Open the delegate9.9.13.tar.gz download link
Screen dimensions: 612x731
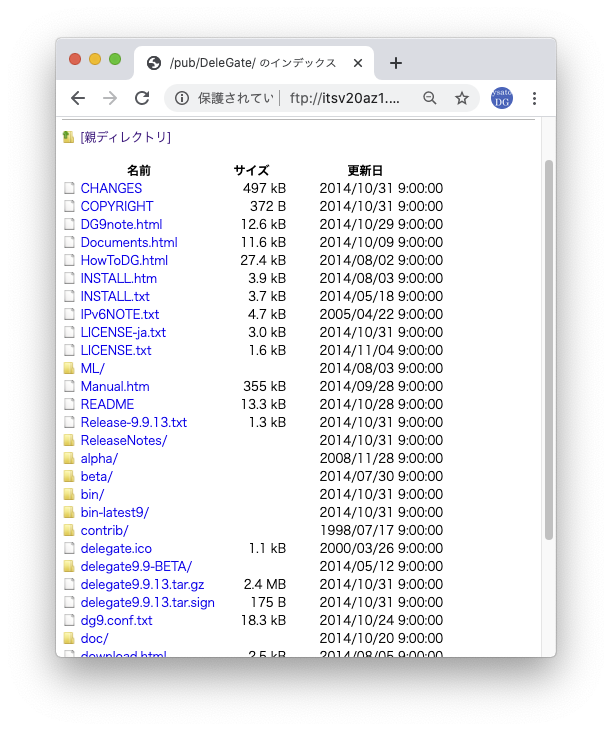coord(142,584)
